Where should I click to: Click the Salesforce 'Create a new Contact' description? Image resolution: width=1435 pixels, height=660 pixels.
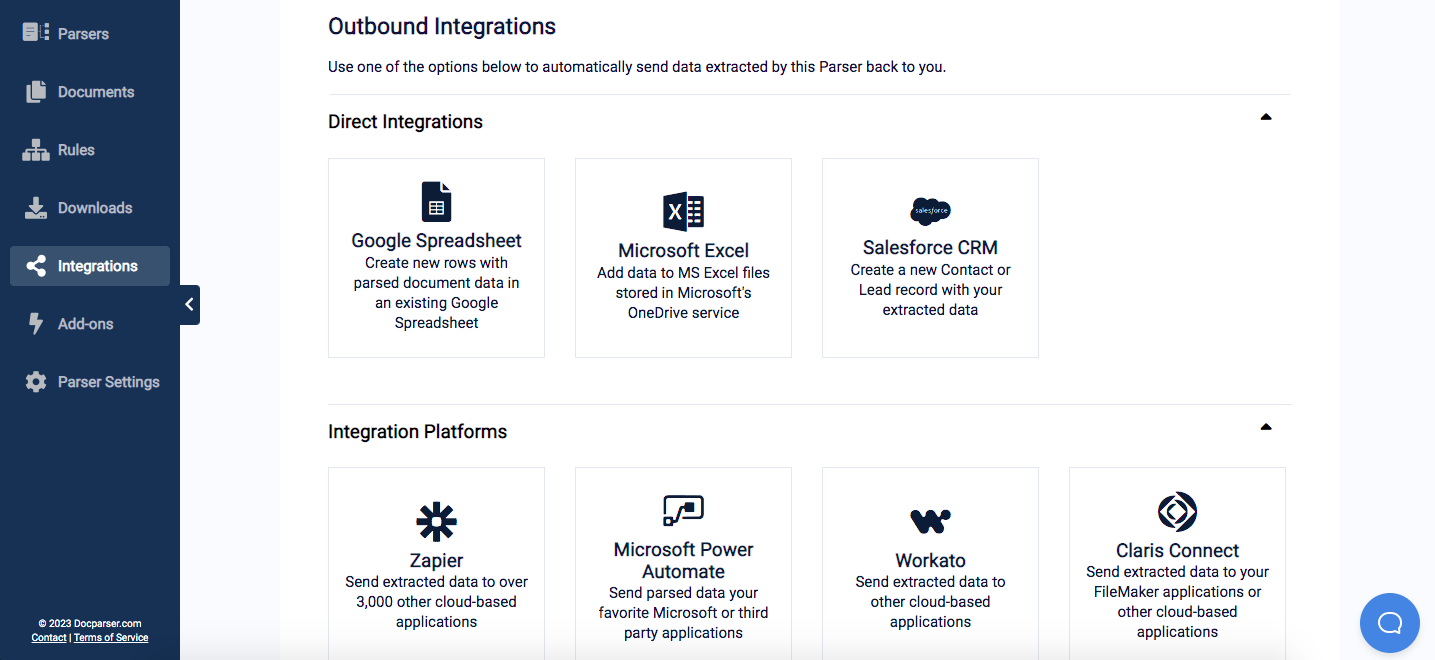(930, 290)
